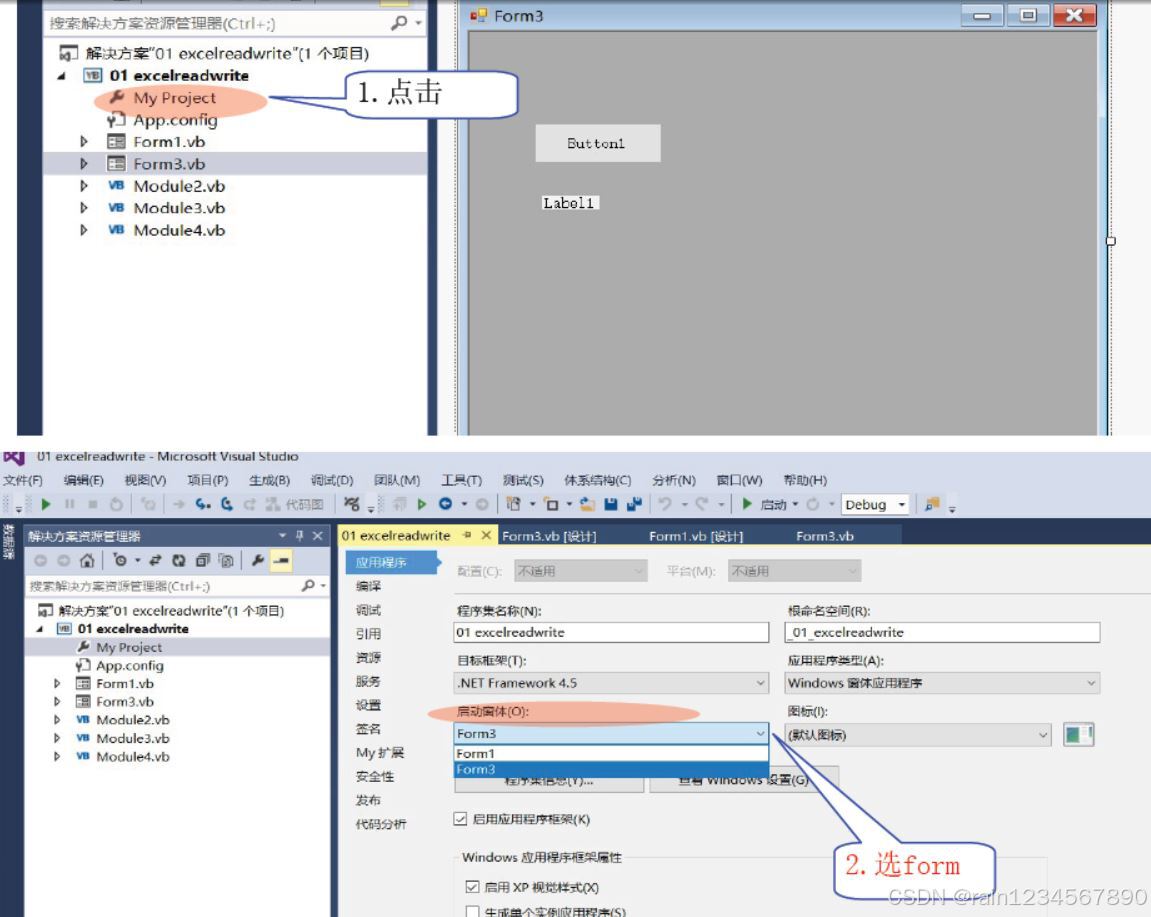
Task: Click the icon preview button beside default icon dropdown
Action: pos(1078,734)
